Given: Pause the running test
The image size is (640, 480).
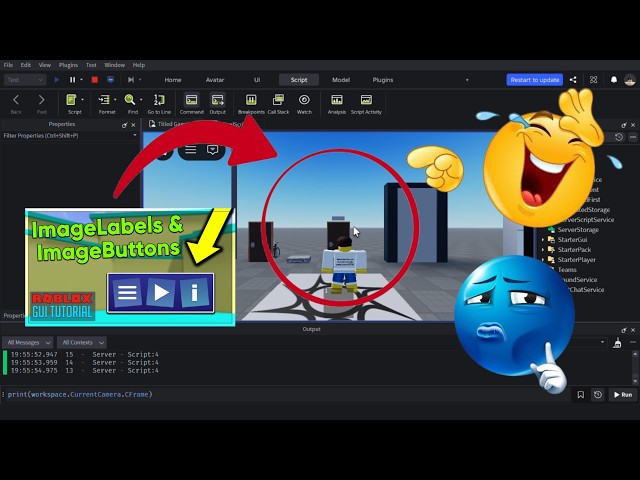Looking at the screenshot, I should pyautogui.click(x=72, y=80).
